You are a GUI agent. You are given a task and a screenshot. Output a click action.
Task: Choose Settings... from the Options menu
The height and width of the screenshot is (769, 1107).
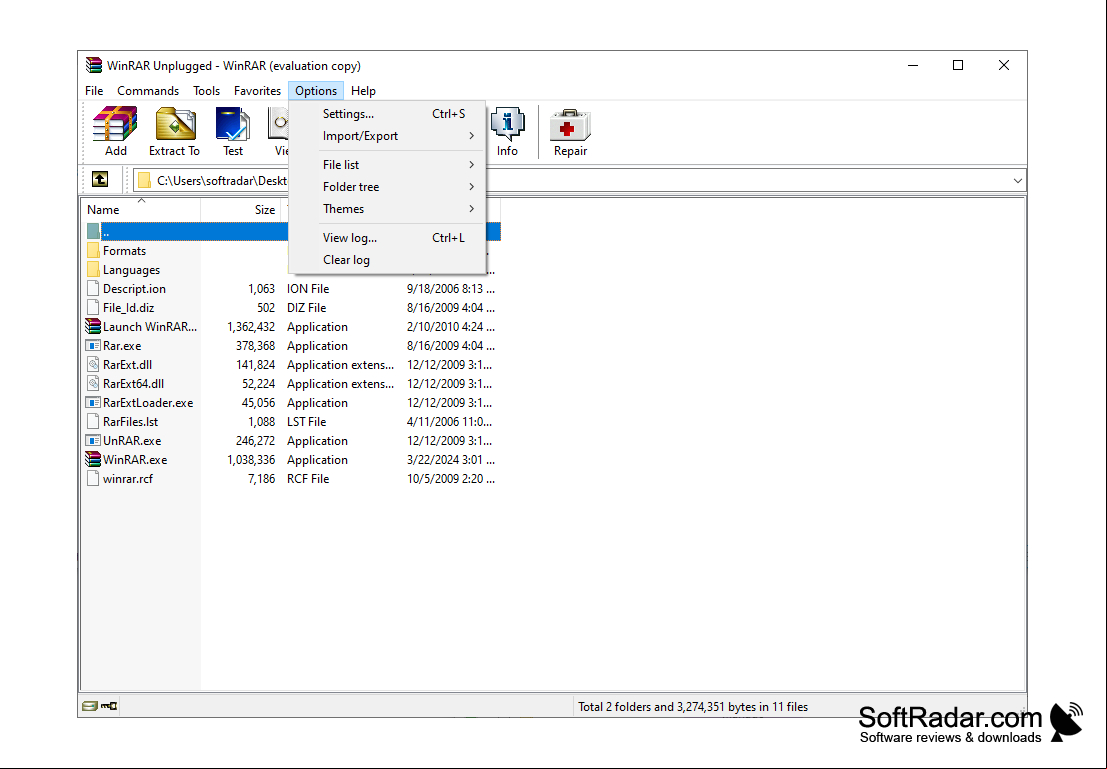pos(388,114)
